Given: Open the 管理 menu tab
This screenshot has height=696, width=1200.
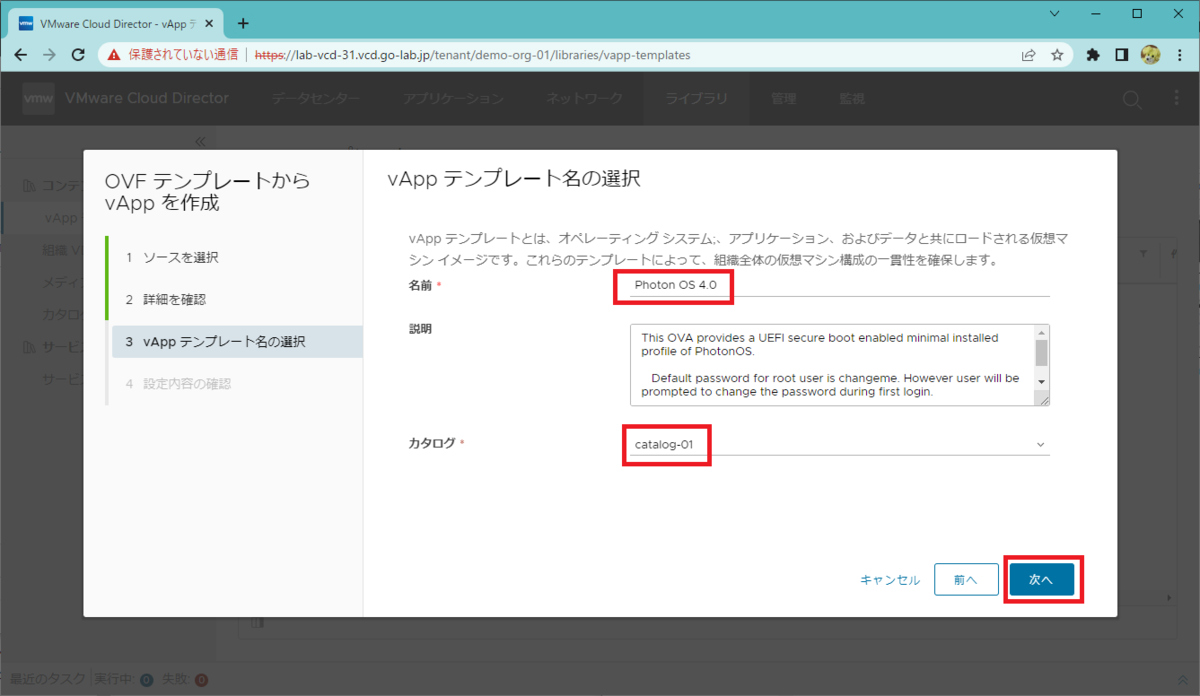Looking at the screenshot, I should (784, 99).
